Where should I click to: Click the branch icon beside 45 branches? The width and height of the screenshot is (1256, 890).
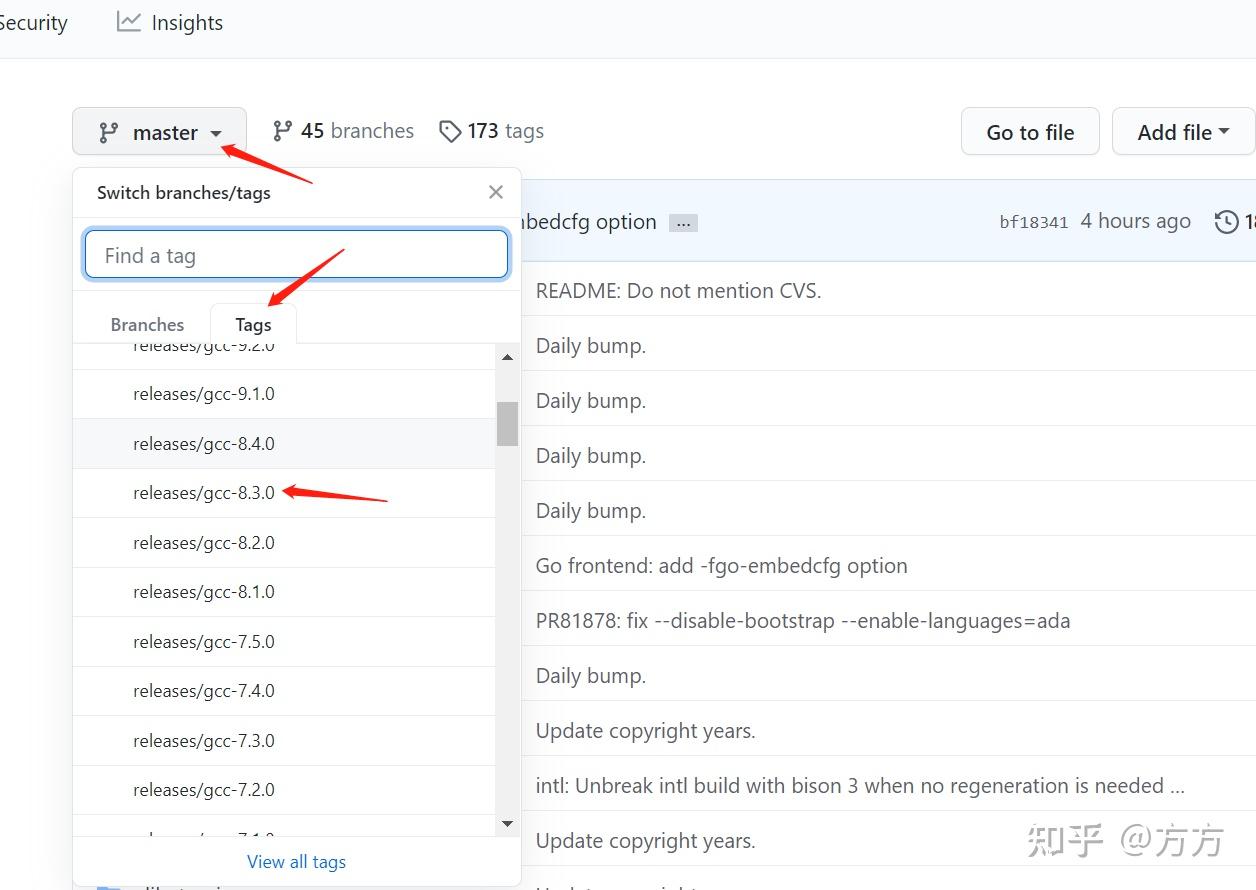coord(283,131)
